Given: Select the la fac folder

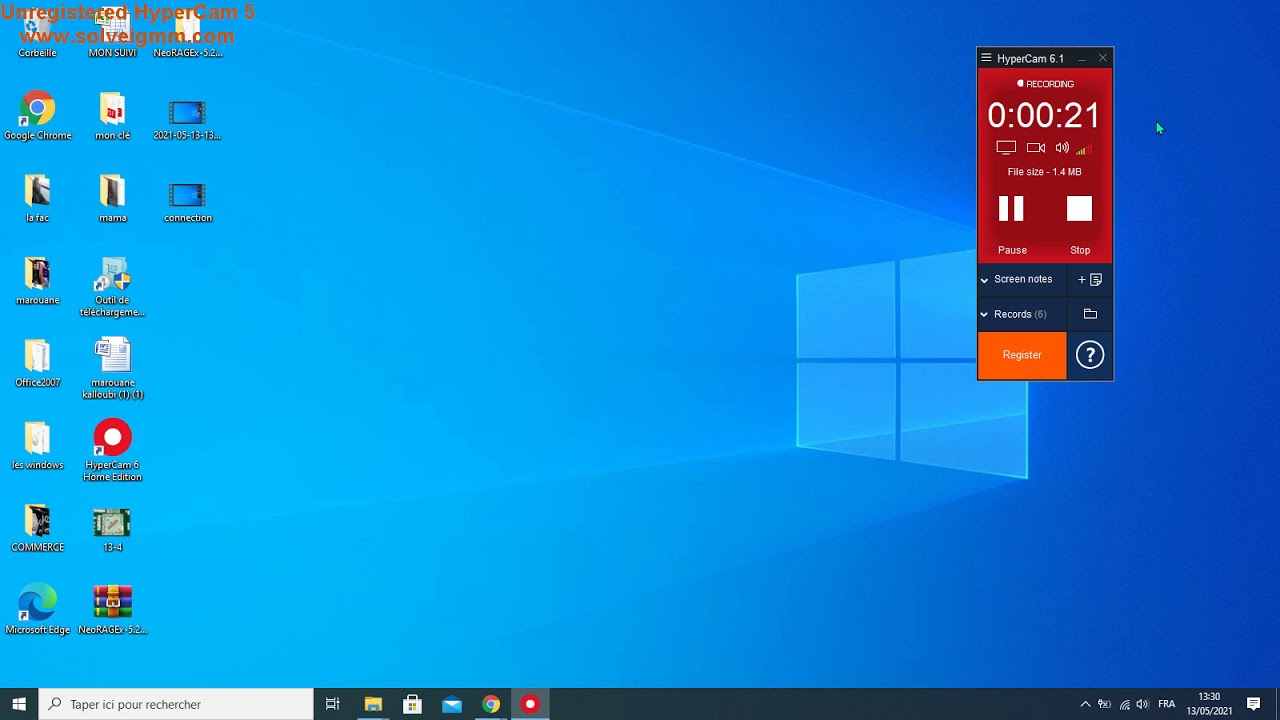Looking at the screenshot, I should tap(37, 198).
